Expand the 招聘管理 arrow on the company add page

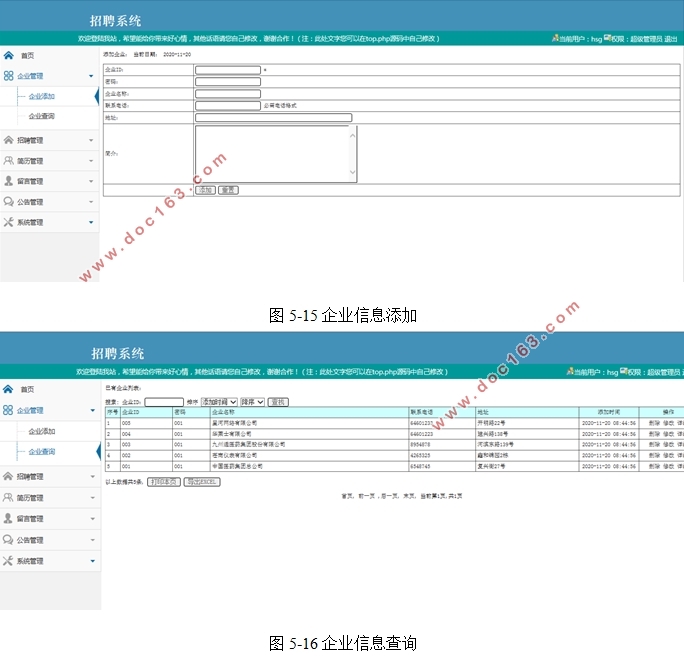coord(91,140)
